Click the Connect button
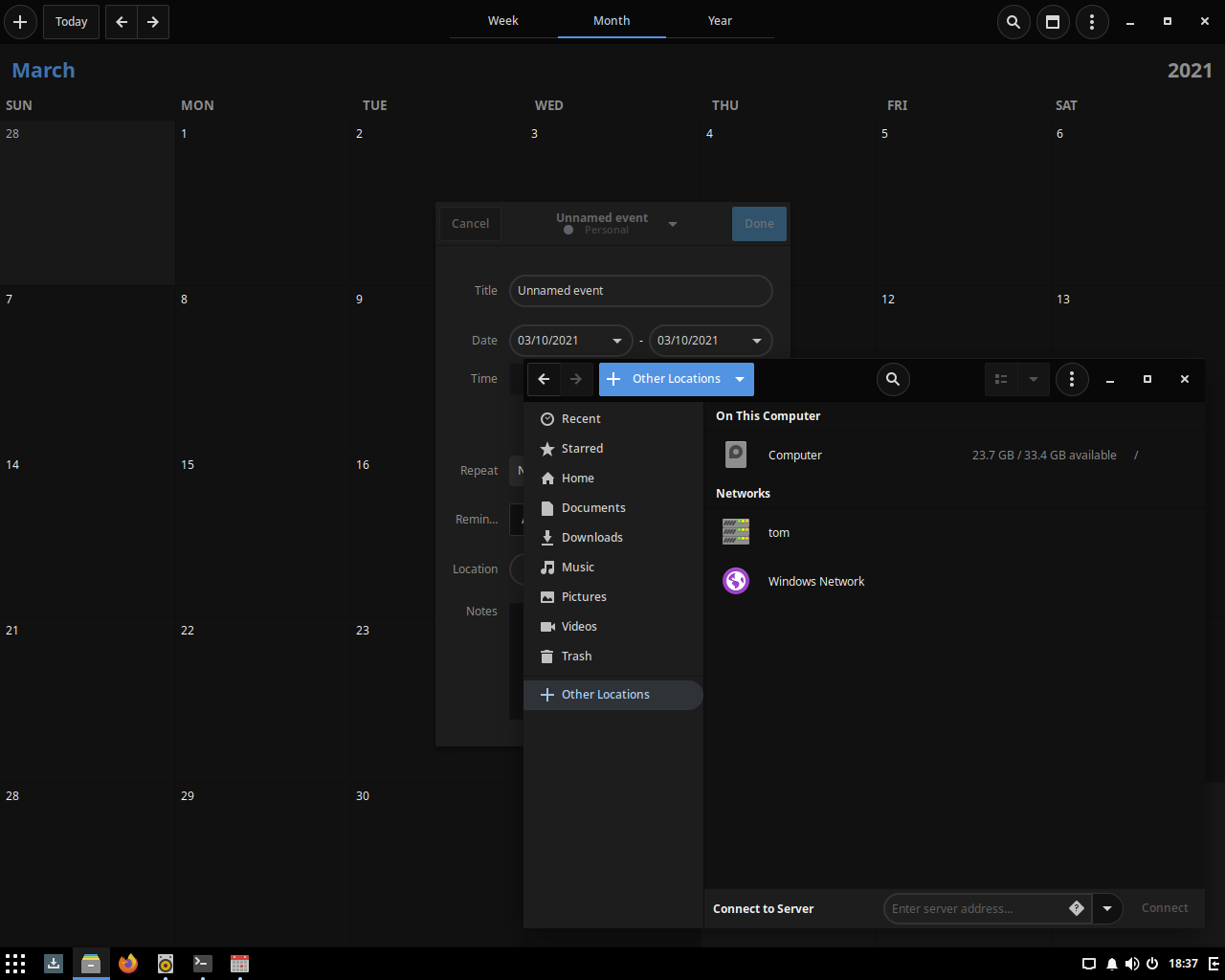Viewport: 1225px width, 980px height. 1165,908
